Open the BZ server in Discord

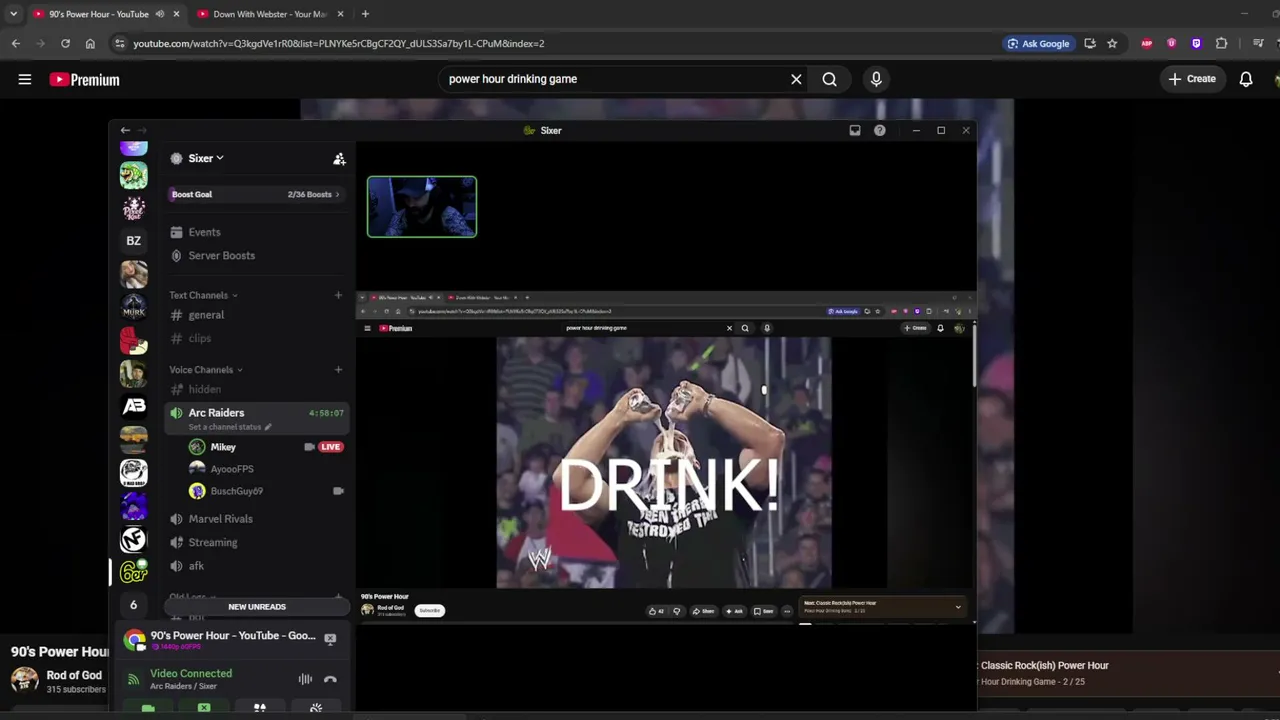point(133,241)
